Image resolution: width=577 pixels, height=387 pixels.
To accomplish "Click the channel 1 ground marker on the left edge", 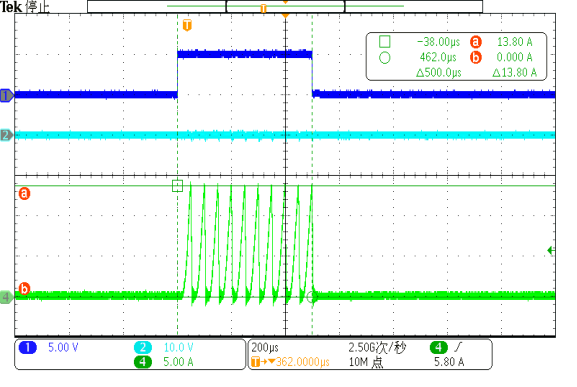I will point(7,96).
